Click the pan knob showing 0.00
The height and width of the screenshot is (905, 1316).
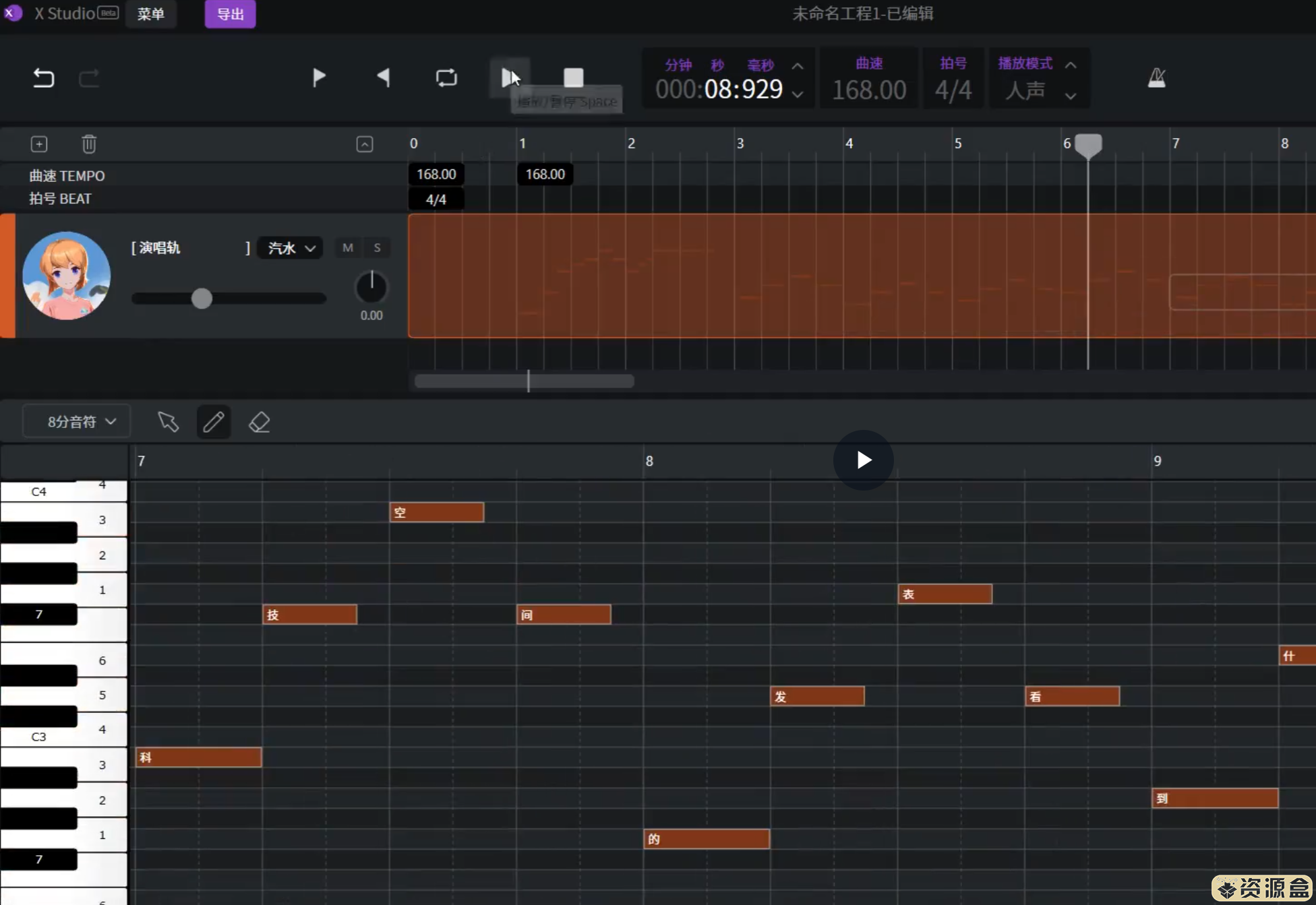371,288
